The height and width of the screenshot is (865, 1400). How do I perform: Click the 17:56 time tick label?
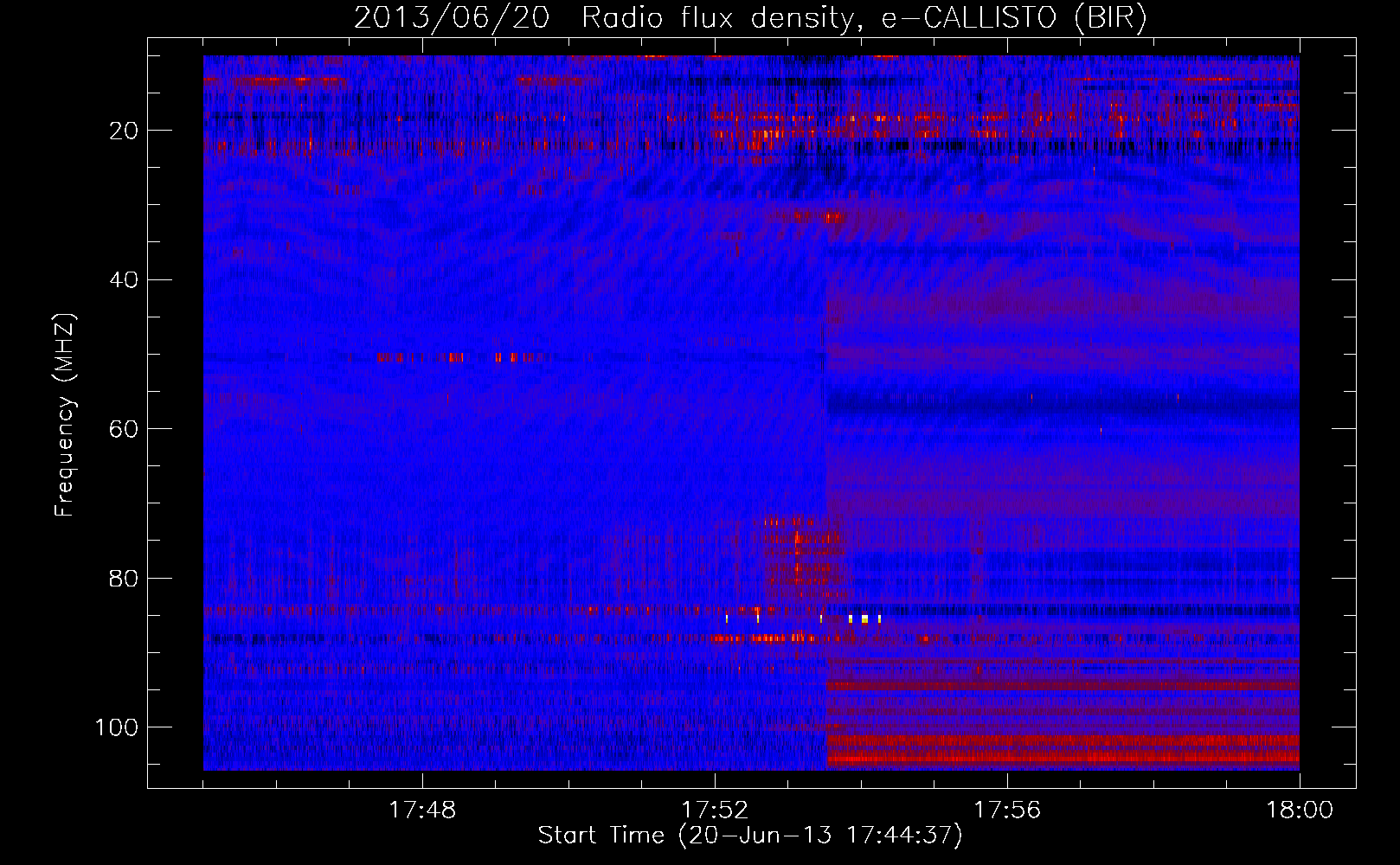point(1007,811)
